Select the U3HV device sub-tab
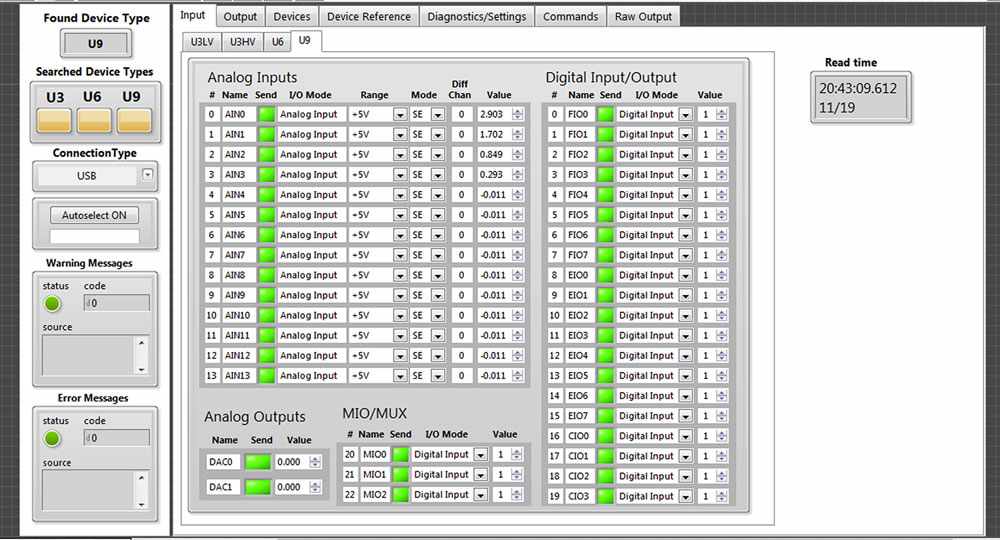This screenshot has height=540, width=1000. [243, 41]
